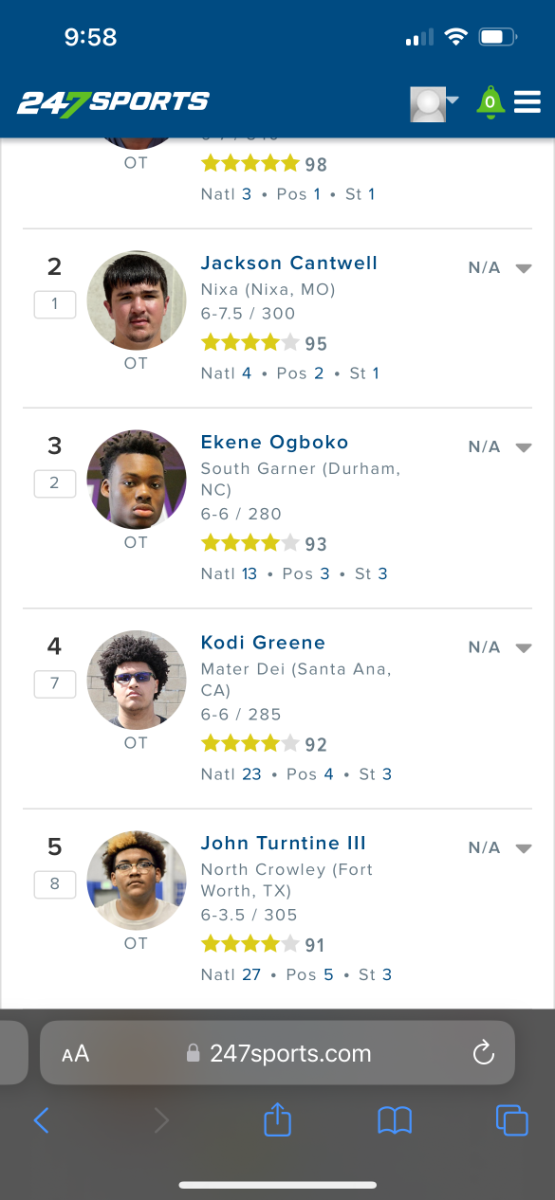Open Jackson Cantwell's profile link

(x=289, y=263)
